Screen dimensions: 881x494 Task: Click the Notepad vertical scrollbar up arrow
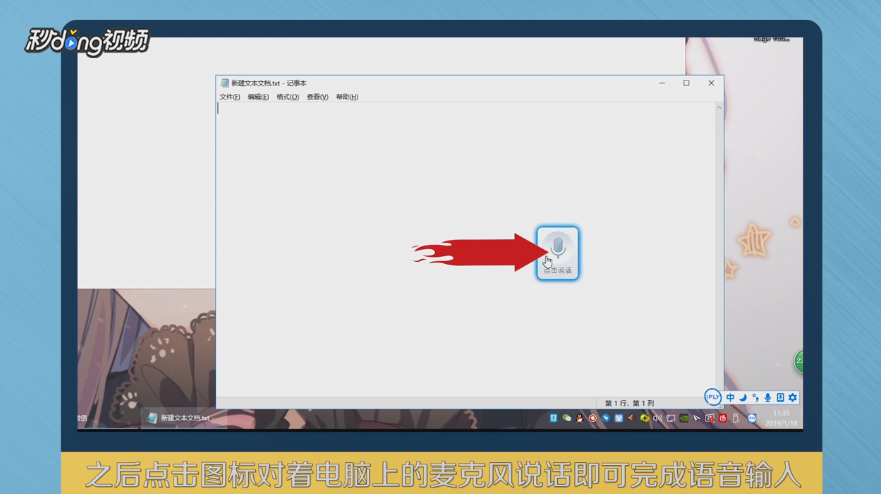coord(719,107)
